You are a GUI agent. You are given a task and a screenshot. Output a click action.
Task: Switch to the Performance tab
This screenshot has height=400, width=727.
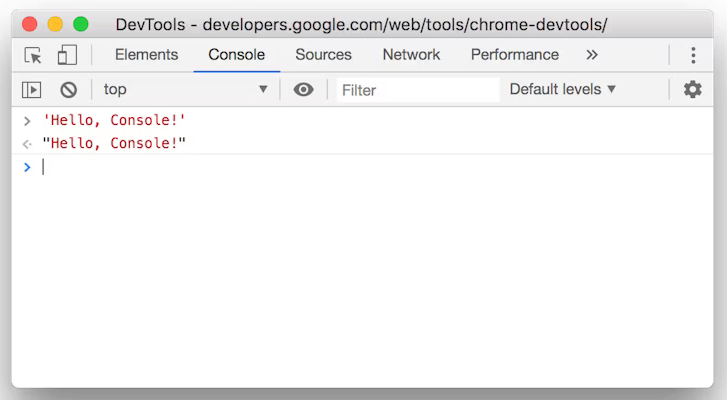pyautogui.click(x=515, y=55)
